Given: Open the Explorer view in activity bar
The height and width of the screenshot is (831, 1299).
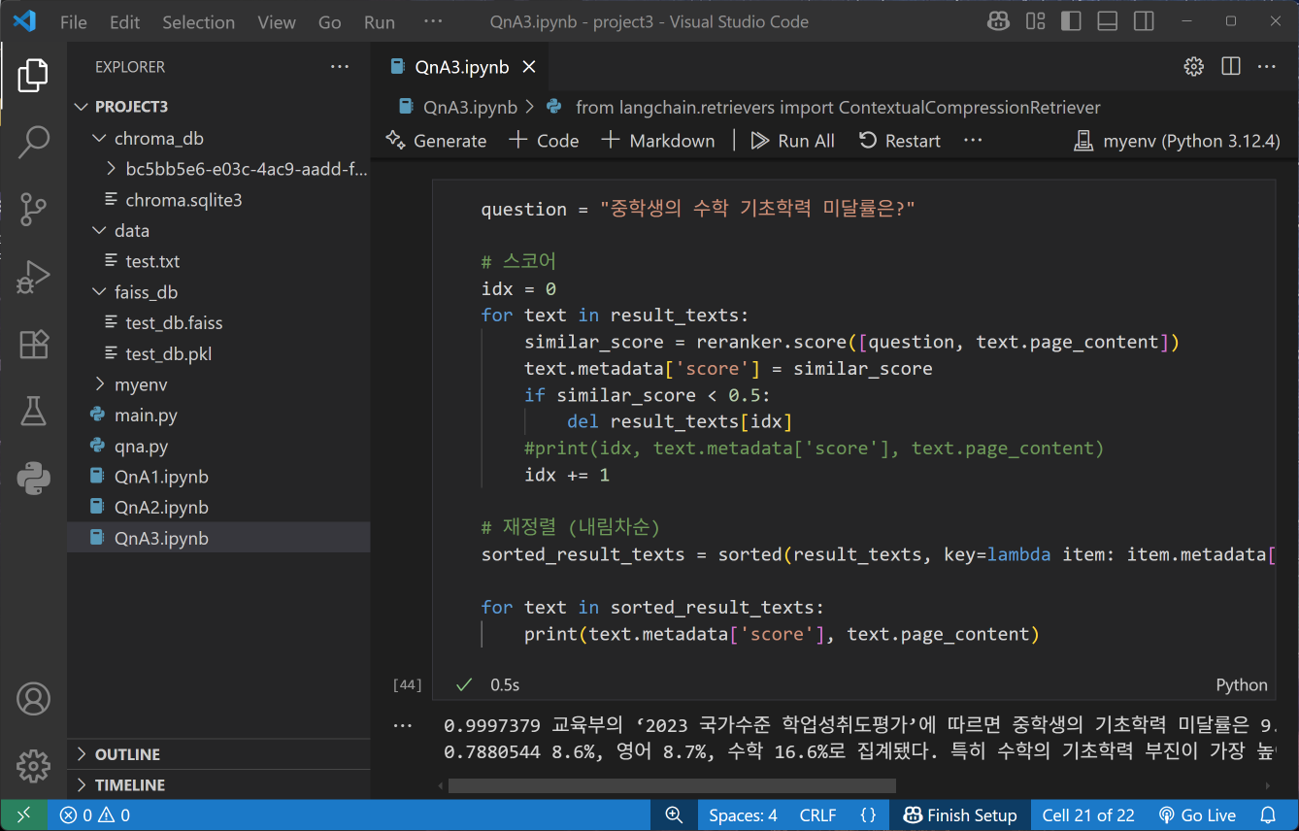Looking at the screenshot, I should [33, 75].
